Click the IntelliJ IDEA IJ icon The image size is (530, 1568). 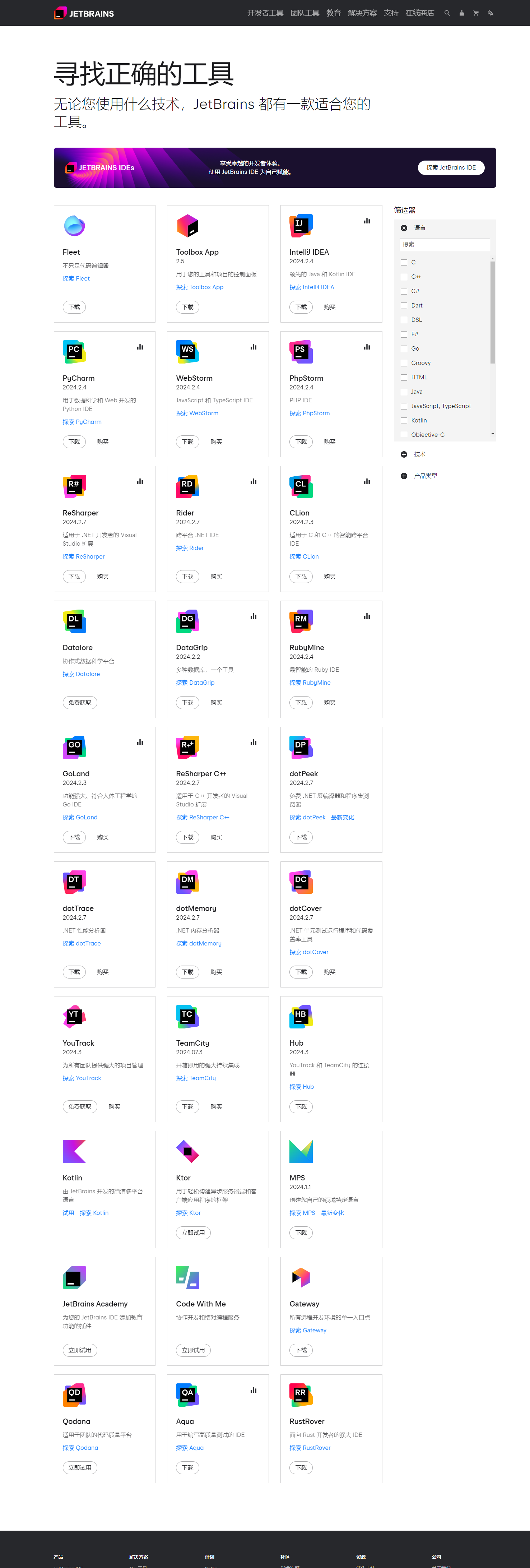(301, 226)
